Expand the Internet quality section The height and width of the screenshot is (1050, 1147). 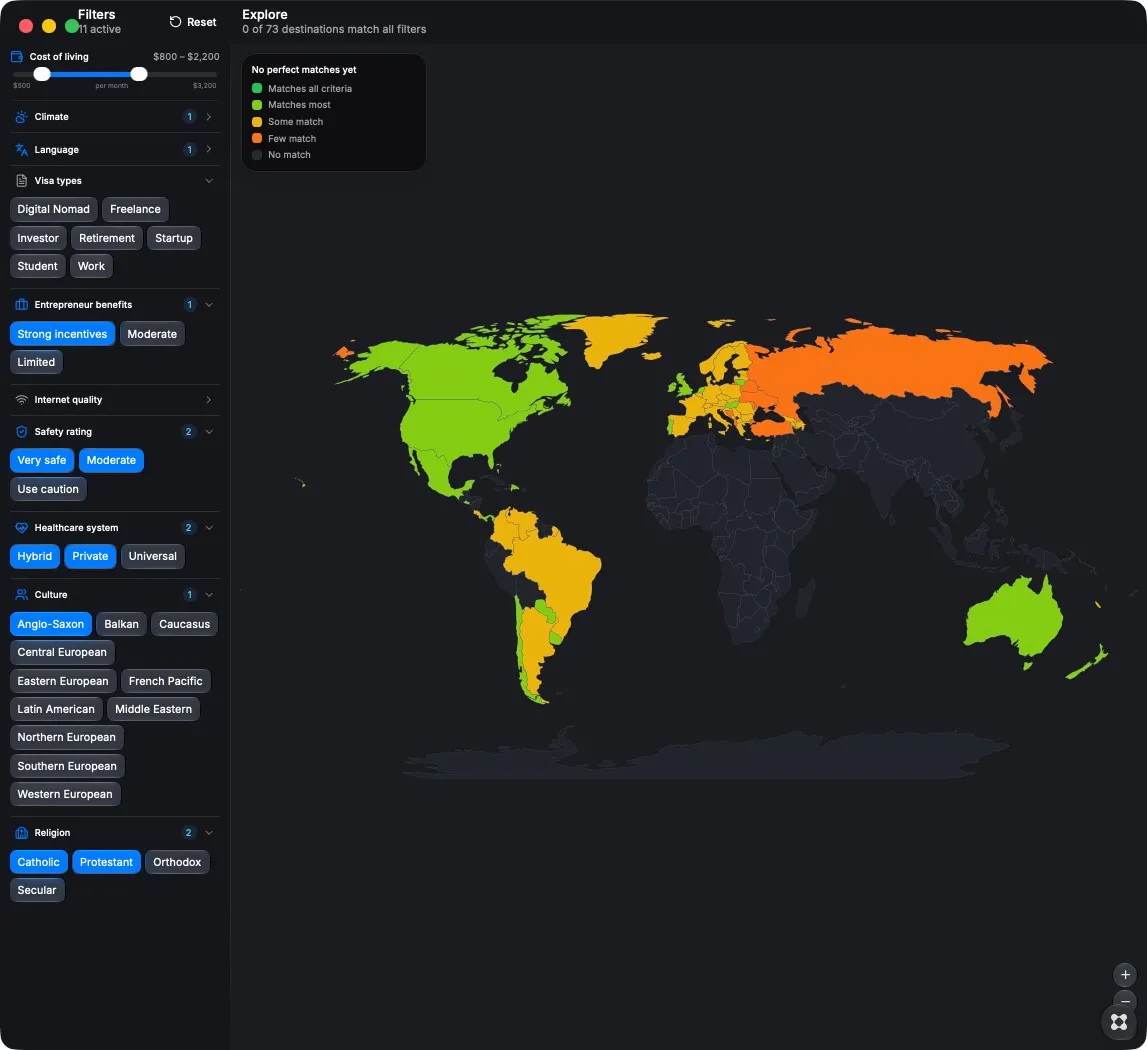point(208,400)
